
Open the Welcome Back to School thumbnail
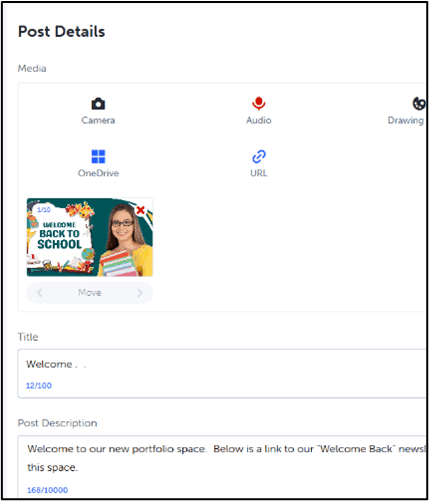click(90, 237)
